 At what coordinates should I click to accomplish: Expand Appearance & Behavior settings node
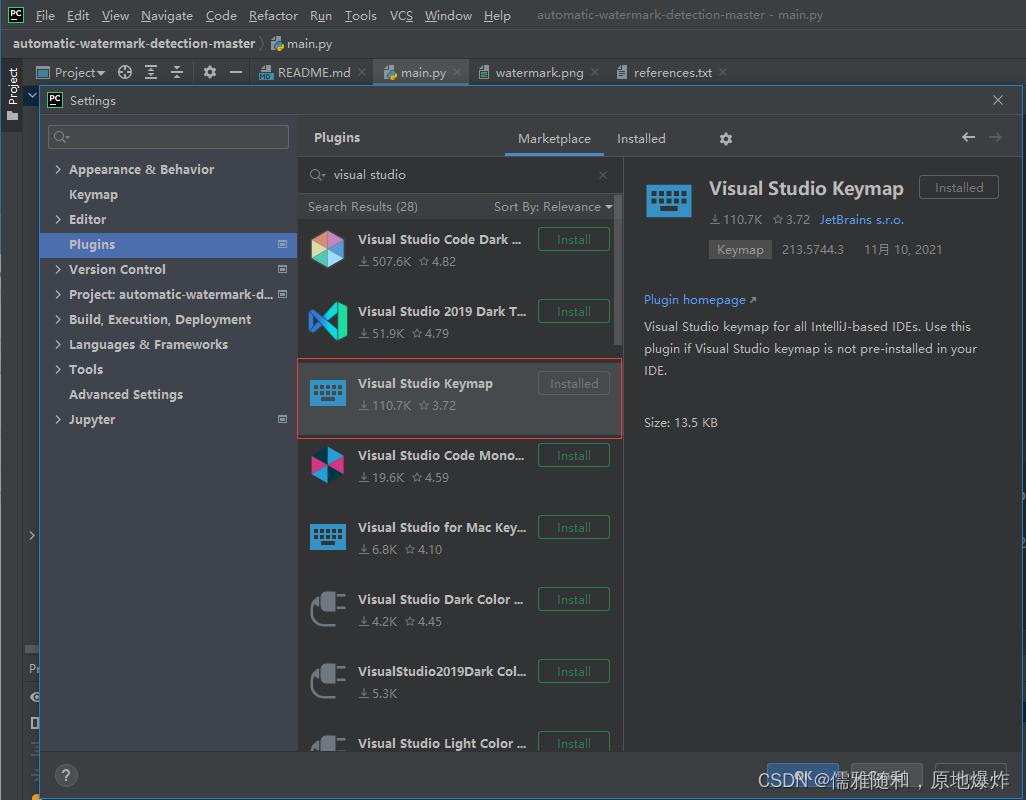pos(58,169)
